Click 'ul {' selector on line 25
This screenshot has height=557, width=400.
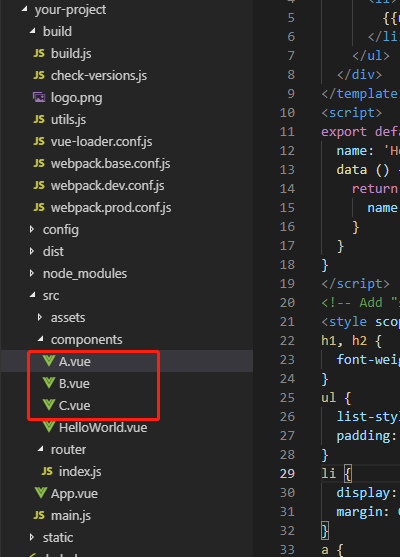tap(336, 398)
